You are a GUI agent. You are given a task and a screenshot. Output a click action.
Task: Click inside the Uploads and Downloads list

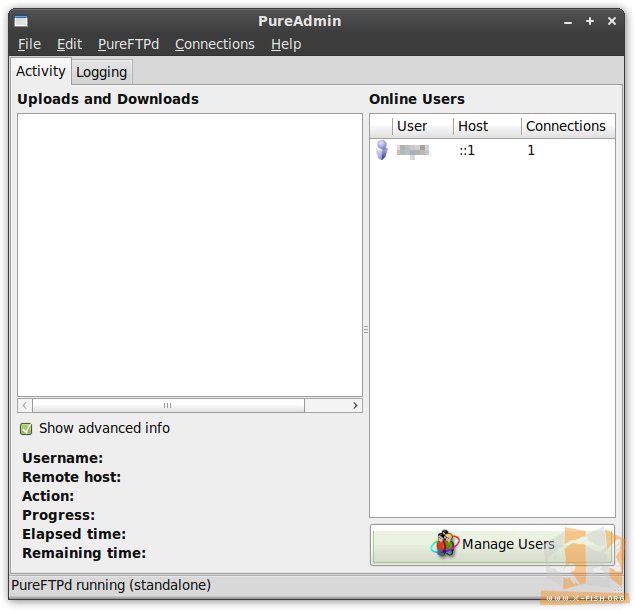pyautogui.click(x=190, y=255)
